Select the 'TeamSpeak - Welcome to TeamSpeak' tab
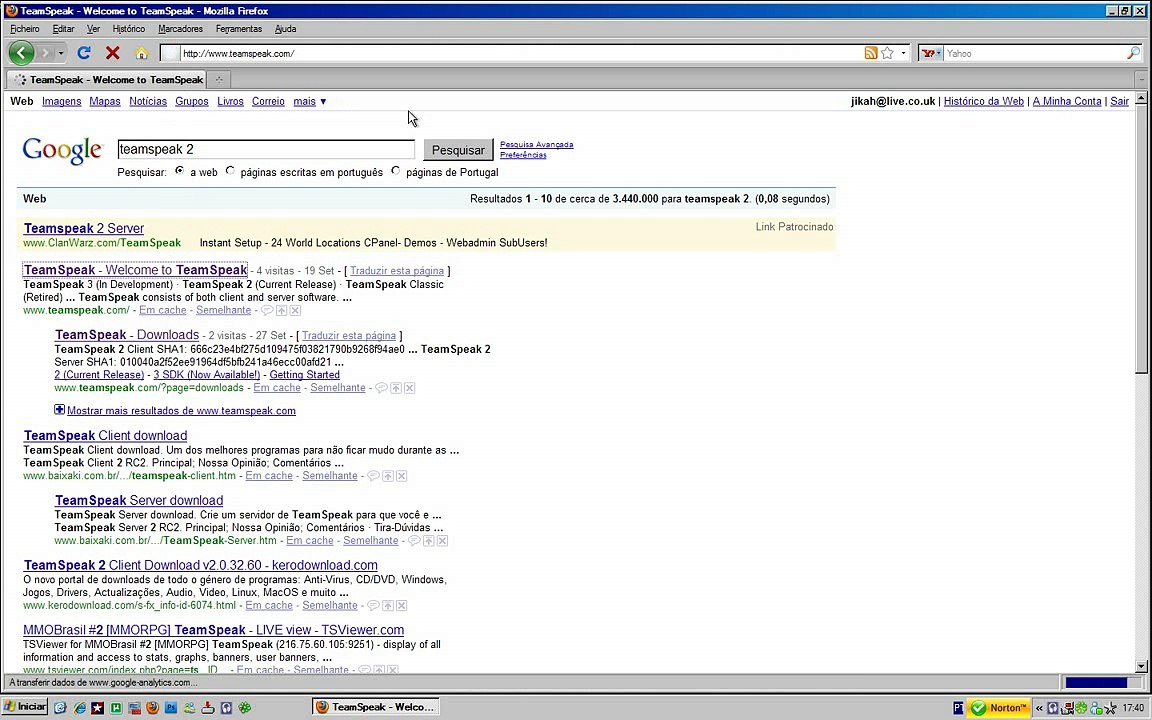Viewport: 1152px width, 720px height. (x=108, y=79)
